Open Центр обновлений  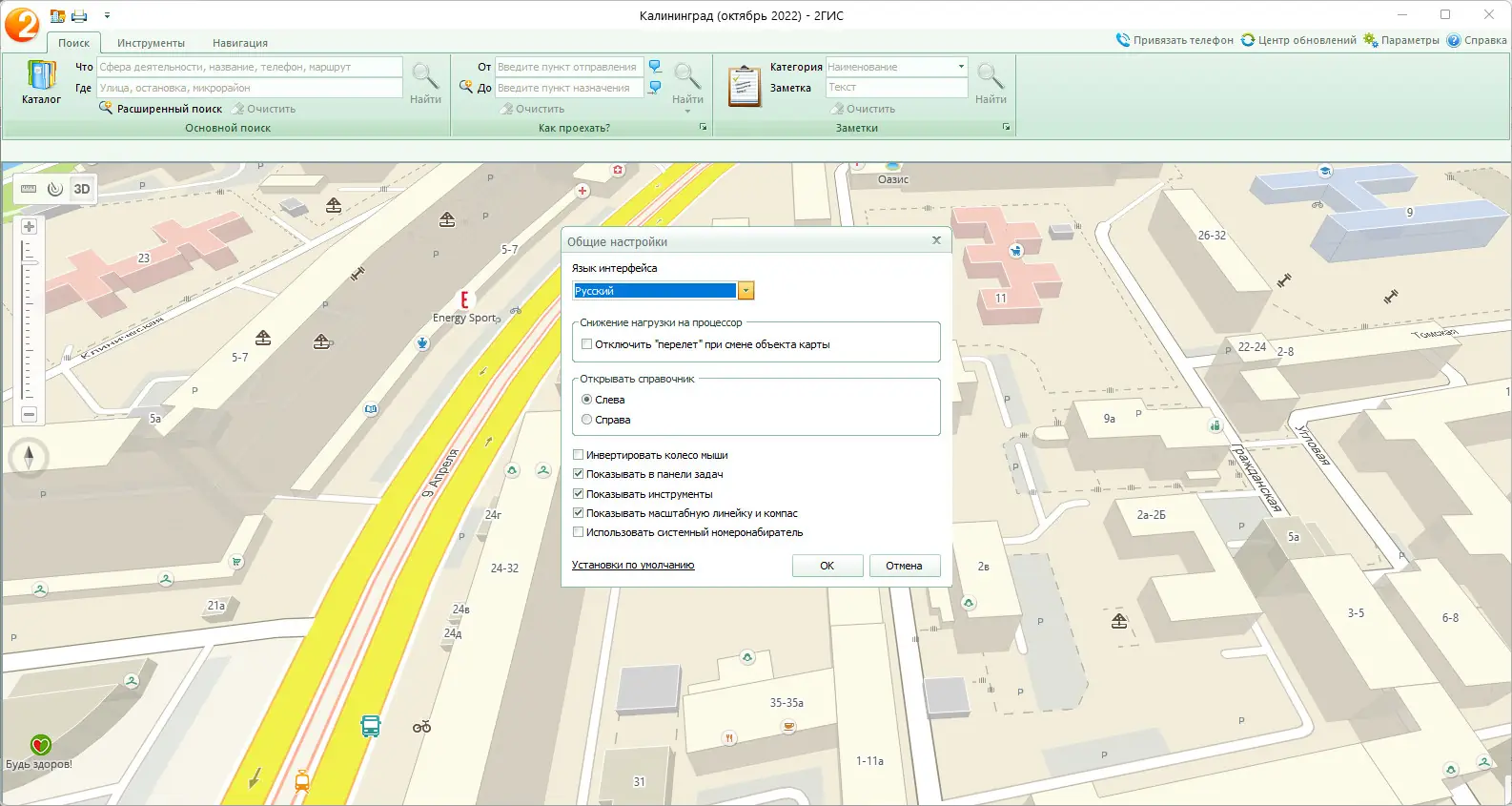[1298, 40]
